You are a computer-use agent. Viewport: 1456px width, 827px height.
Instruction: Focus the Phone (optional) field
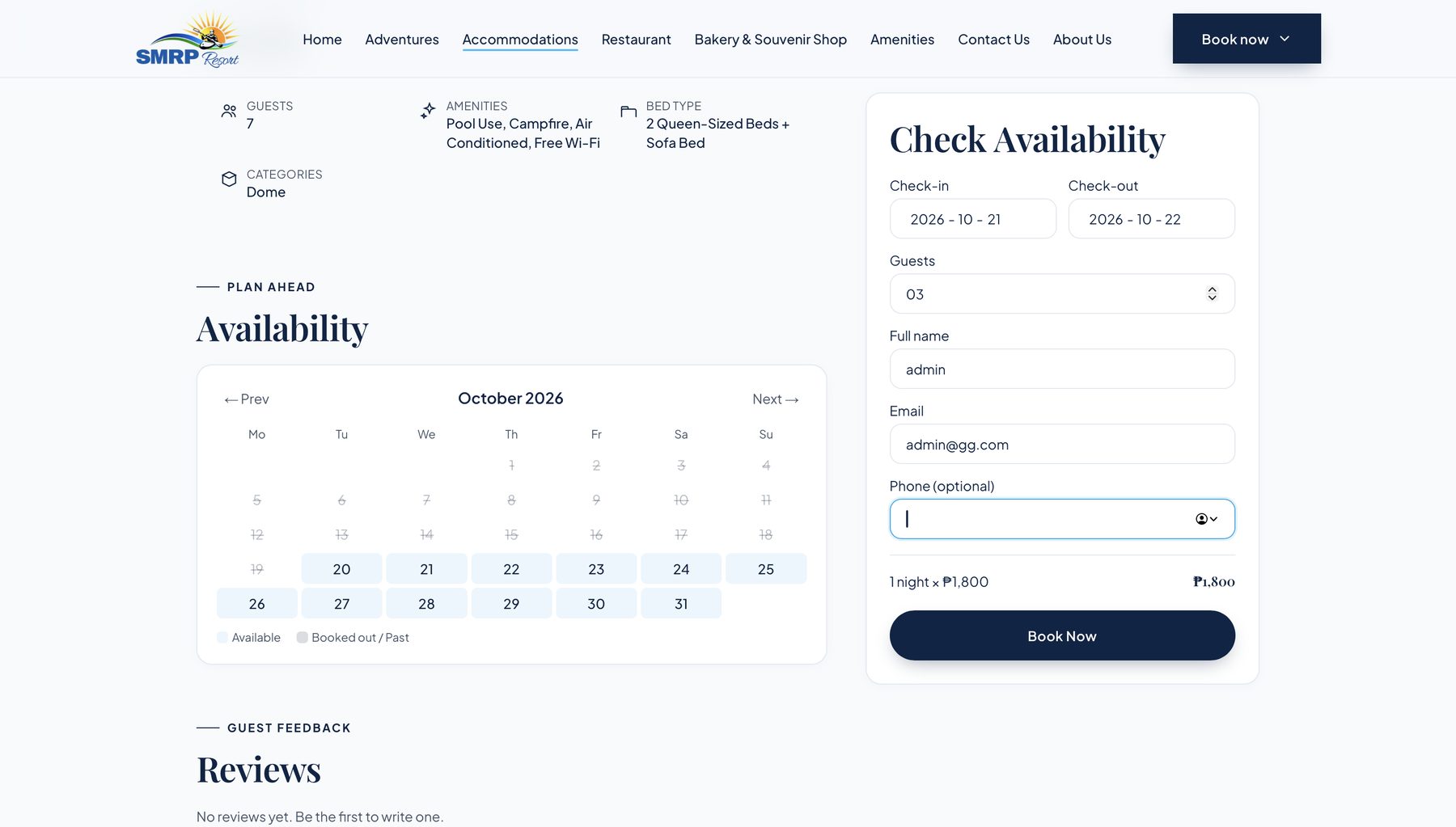pyautogui.click(x=1062, y=519)
